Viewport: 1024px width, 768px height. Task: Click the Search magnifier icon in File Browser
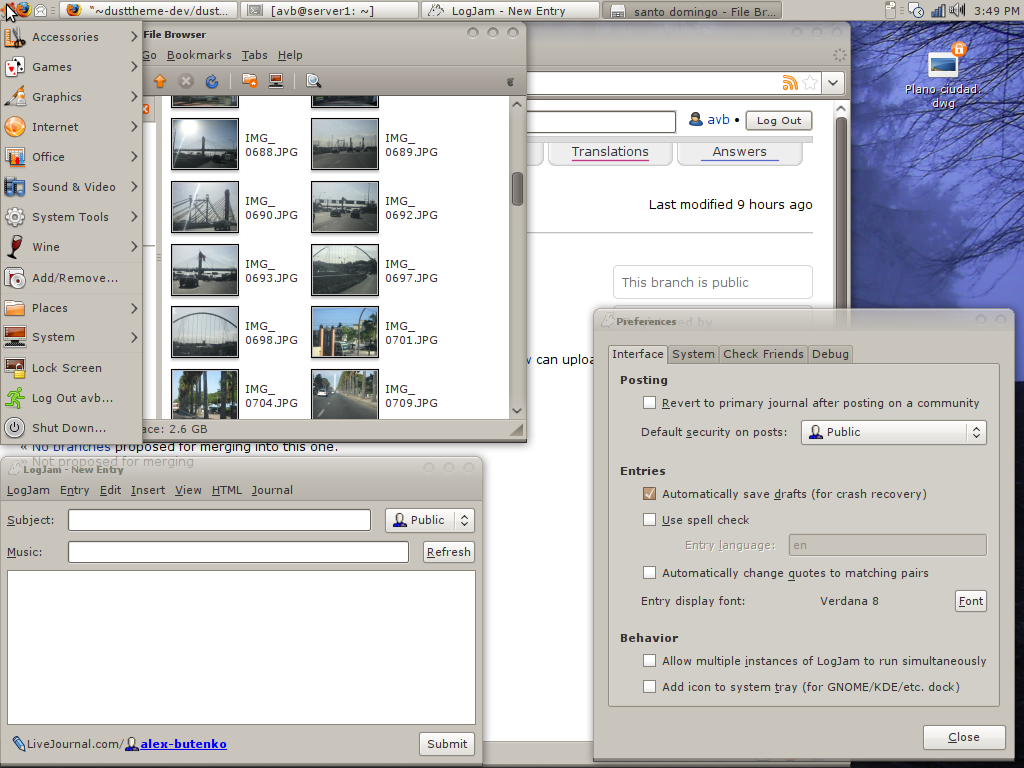(313, 81)
